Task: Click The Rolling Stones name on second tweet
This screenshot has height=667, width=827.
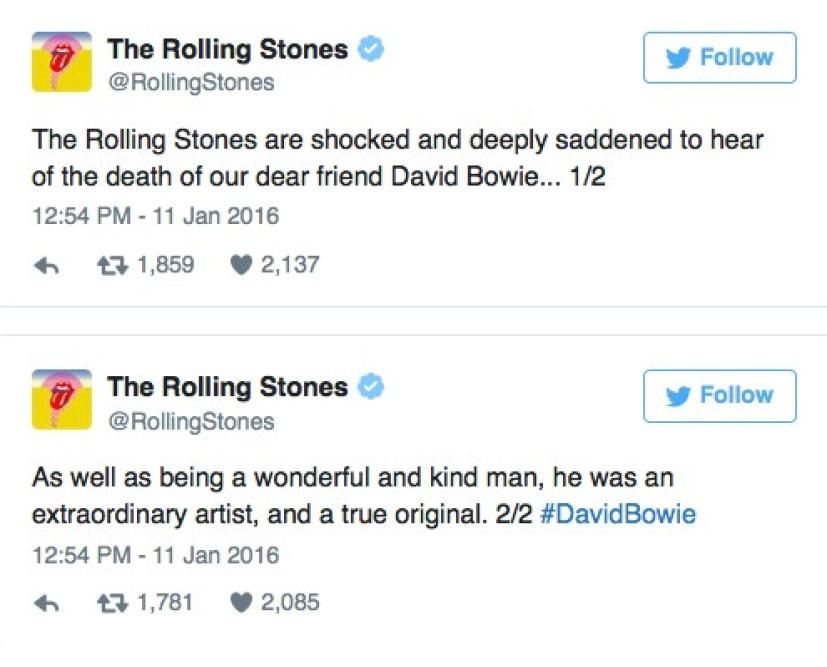Action: 228,385
